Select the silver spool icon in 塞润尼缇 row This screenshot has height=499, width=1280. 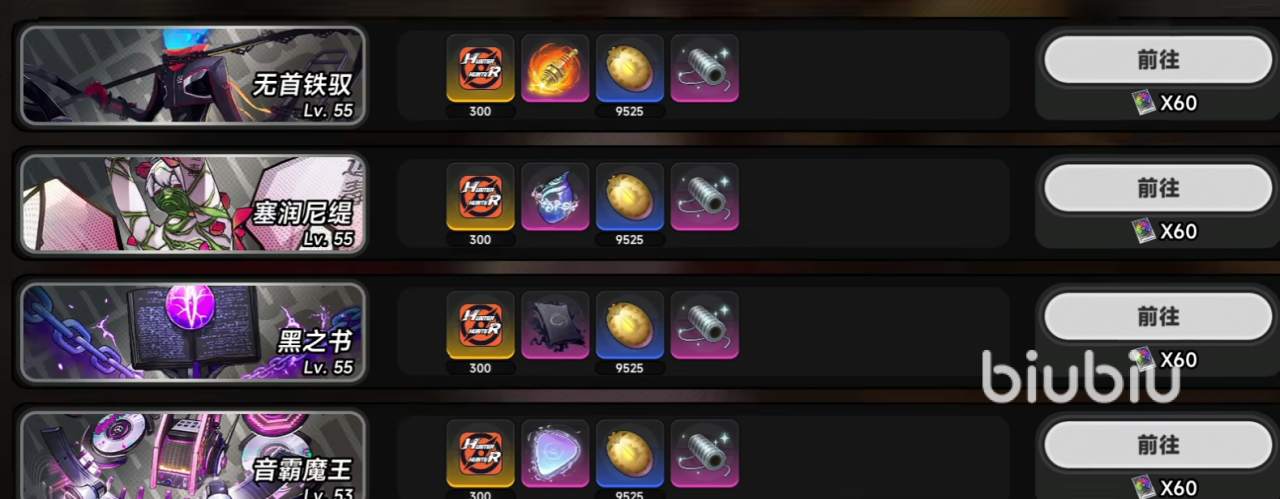coord(705,196)
